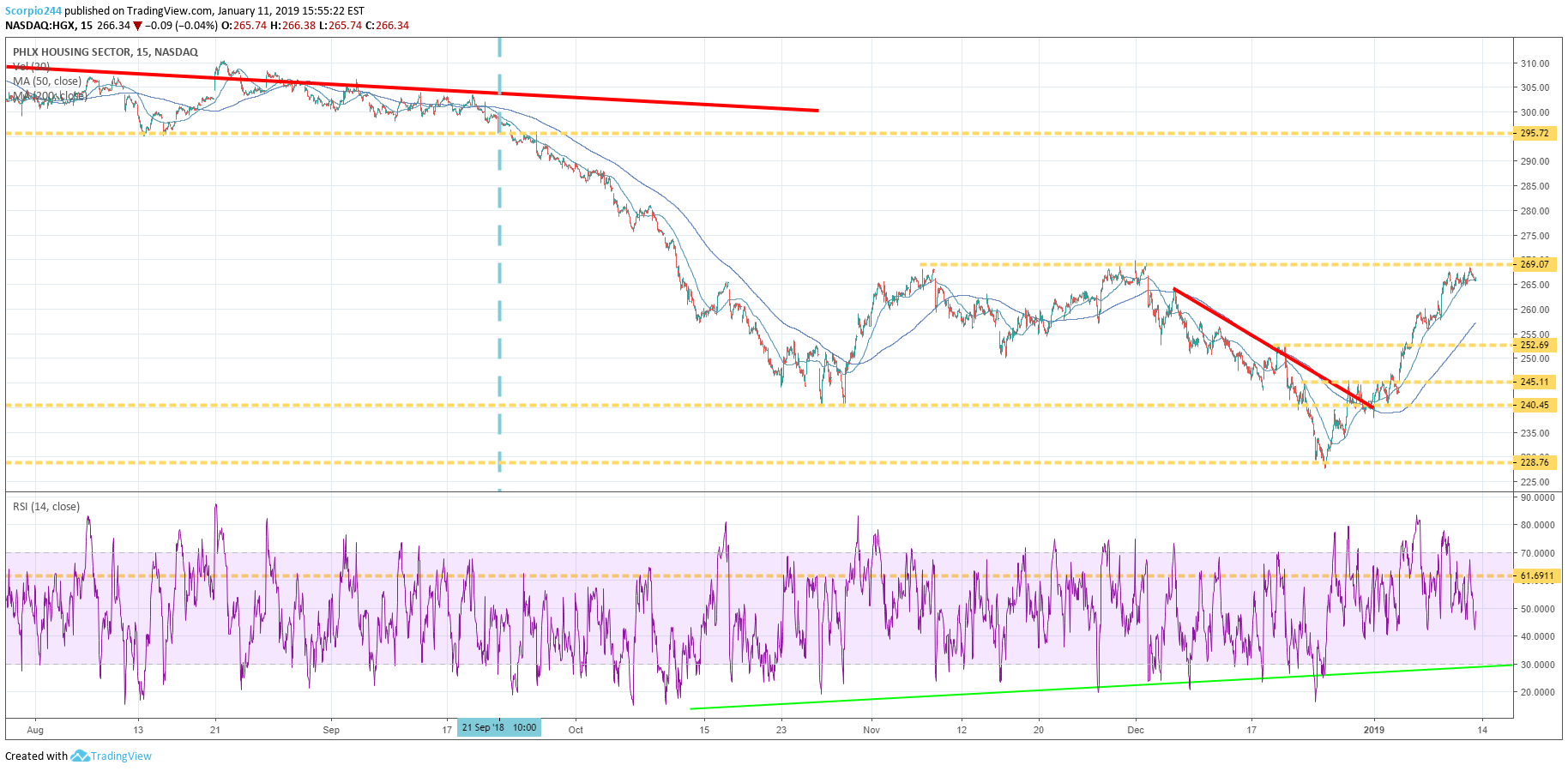Click the 40.0000 RSI axis value
The width and height of the screenshot is (1568, 771).
click(x=1537, y=636)
